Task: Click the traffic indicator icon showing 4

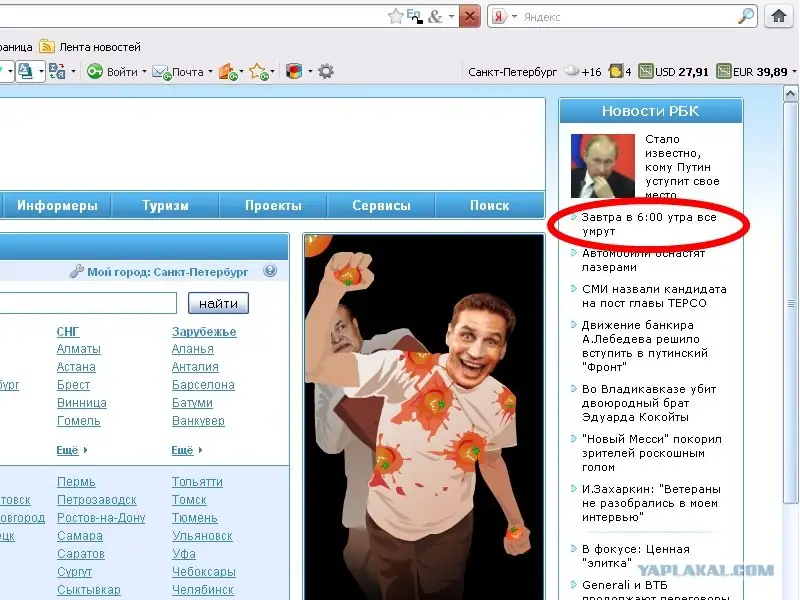Action: pos(615,71)
